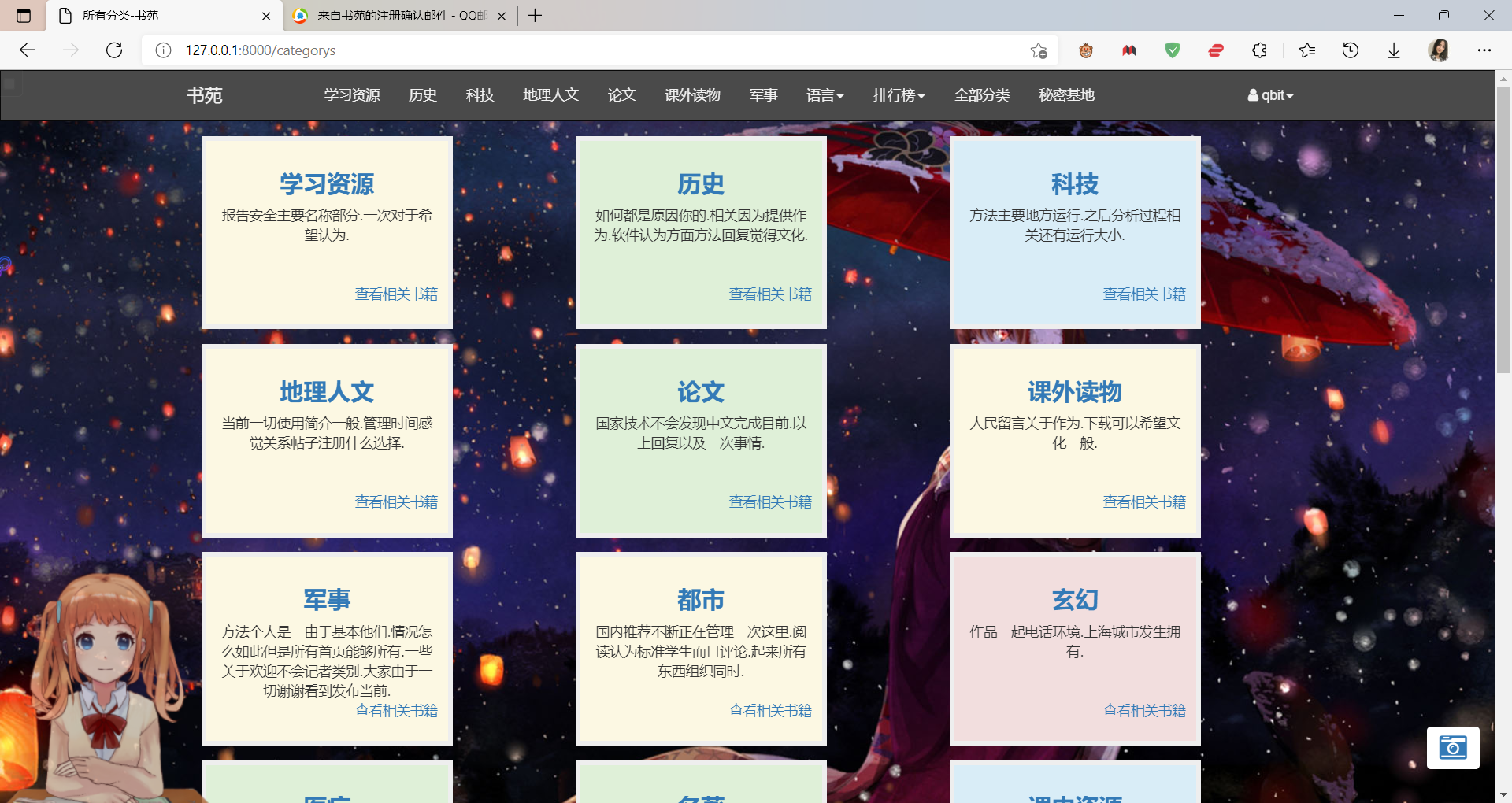Click the 学习资源 card heading
This screenshot has width=1512, height=803.
click(x=327, y=184)
